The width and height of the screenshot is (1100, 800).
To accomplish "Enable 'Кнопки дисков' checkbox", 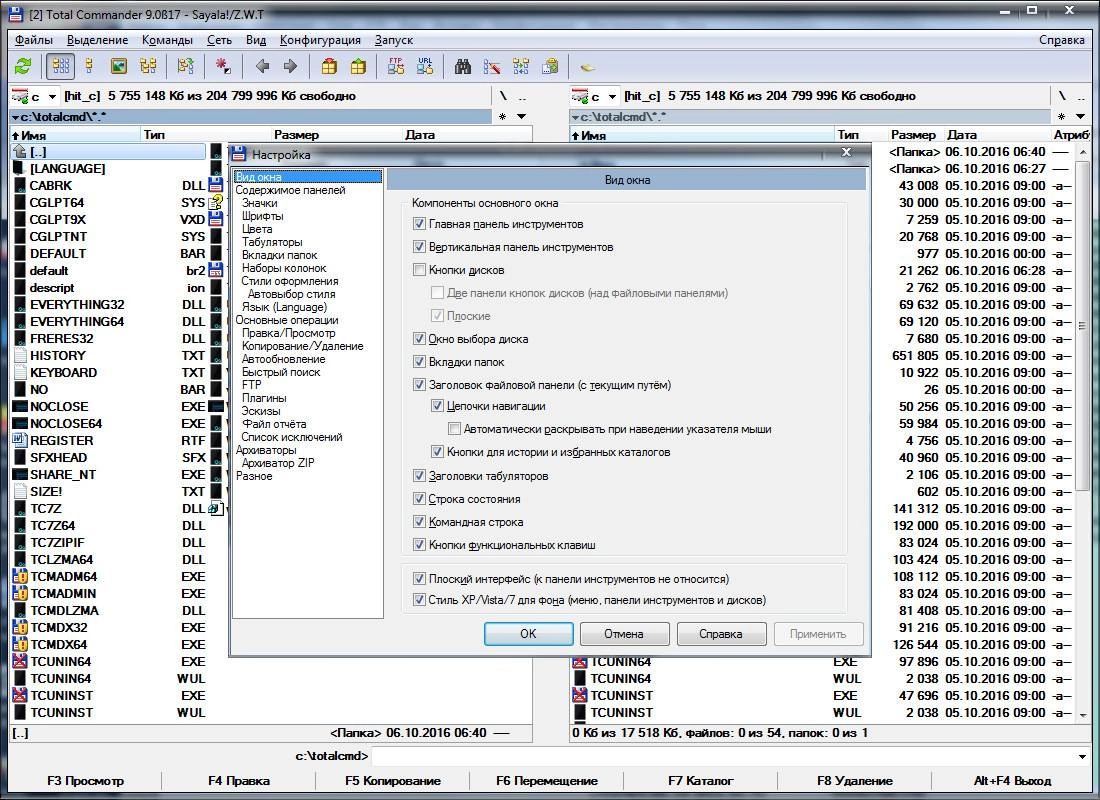I will [419, 270].
